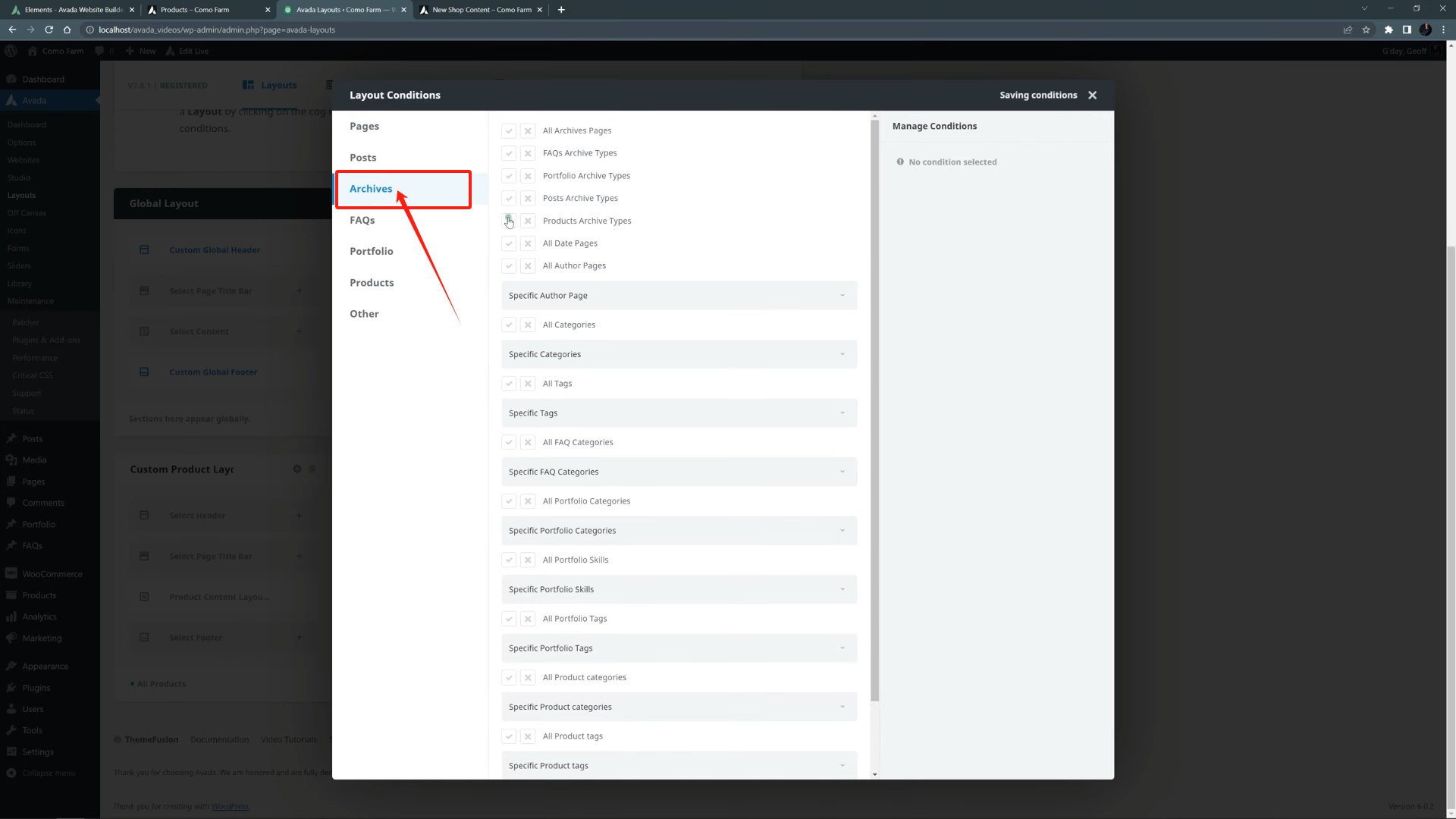The width and height of the screenshot is (1456, 819).
Task: Select the Pages conditions tab
Action: [x=364, y=127]
